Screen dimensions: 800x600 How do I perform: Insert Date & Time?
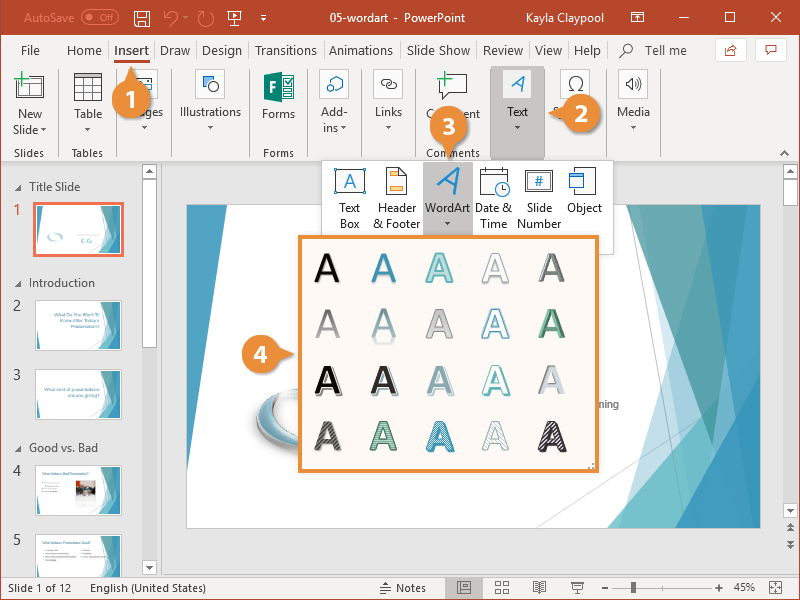[x=494, y=197]
